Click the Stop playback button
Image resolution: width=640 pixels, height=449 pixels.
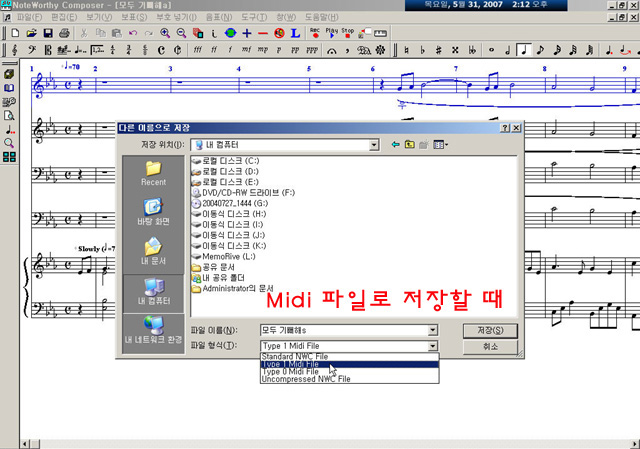pos(347,33)
